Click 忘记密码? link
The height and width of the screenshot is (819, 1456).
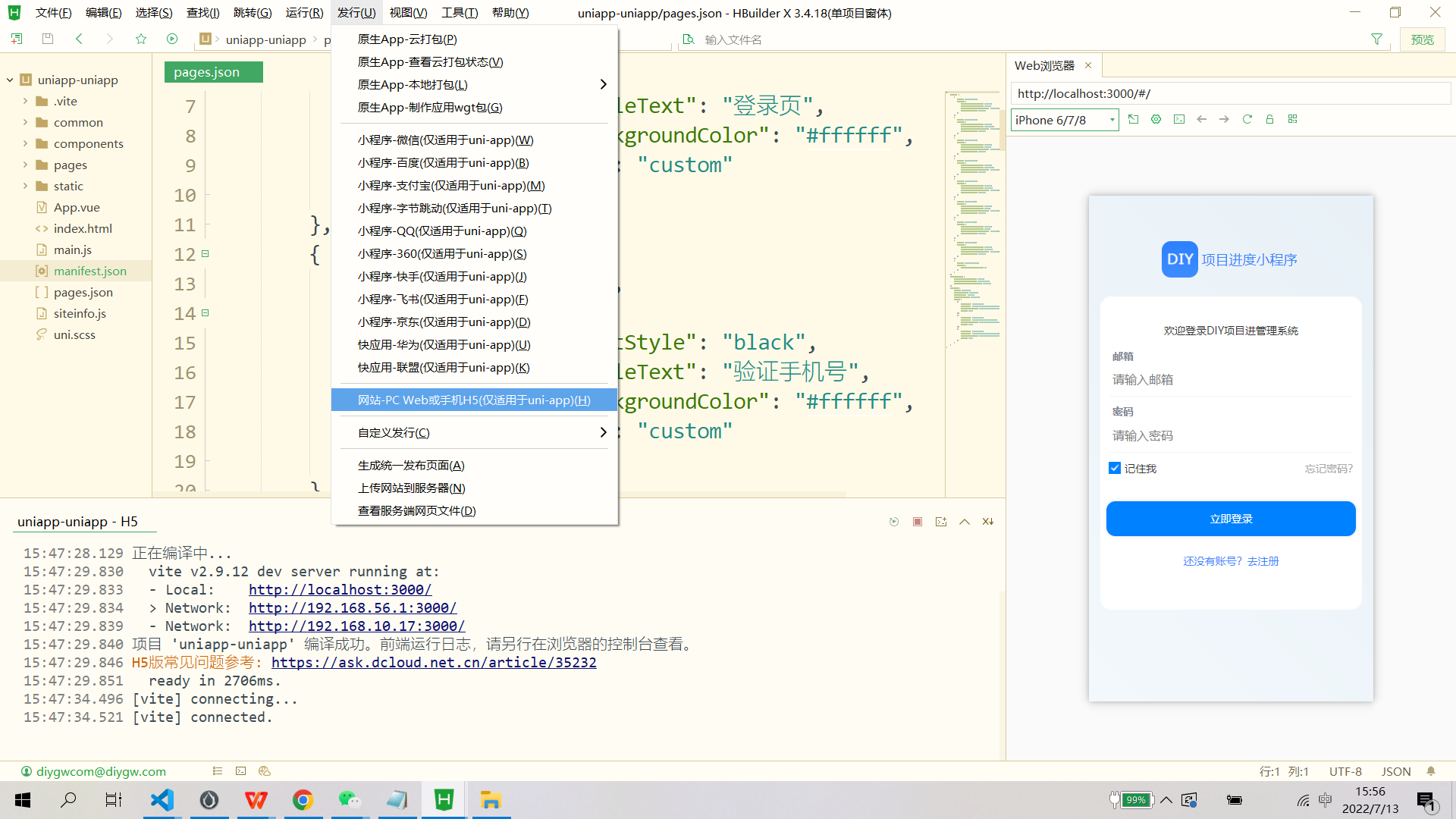click(x=1329, y=469)
